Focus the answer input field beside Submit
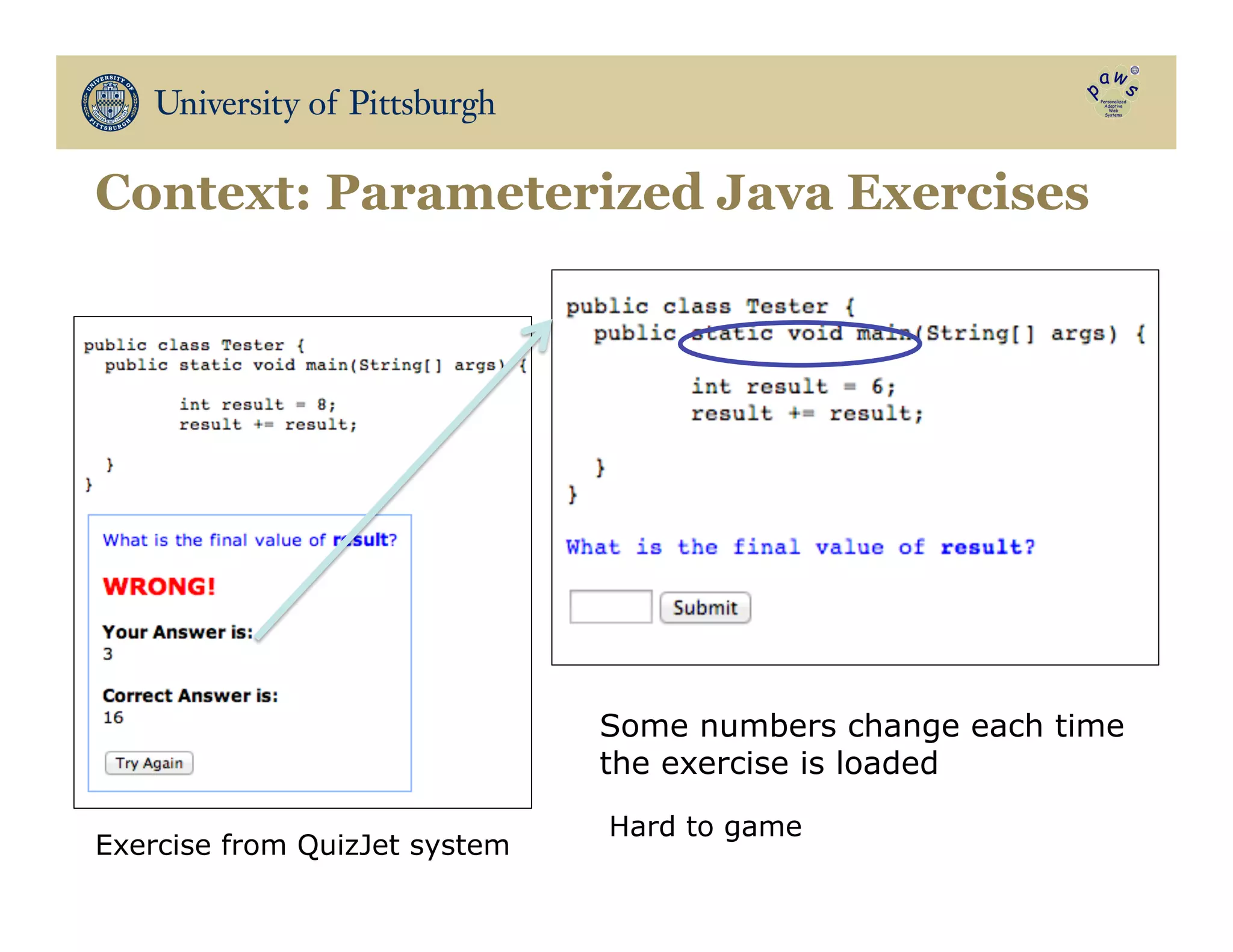The height and width of the screenshot is (952, 1233). tap(610, 607)
